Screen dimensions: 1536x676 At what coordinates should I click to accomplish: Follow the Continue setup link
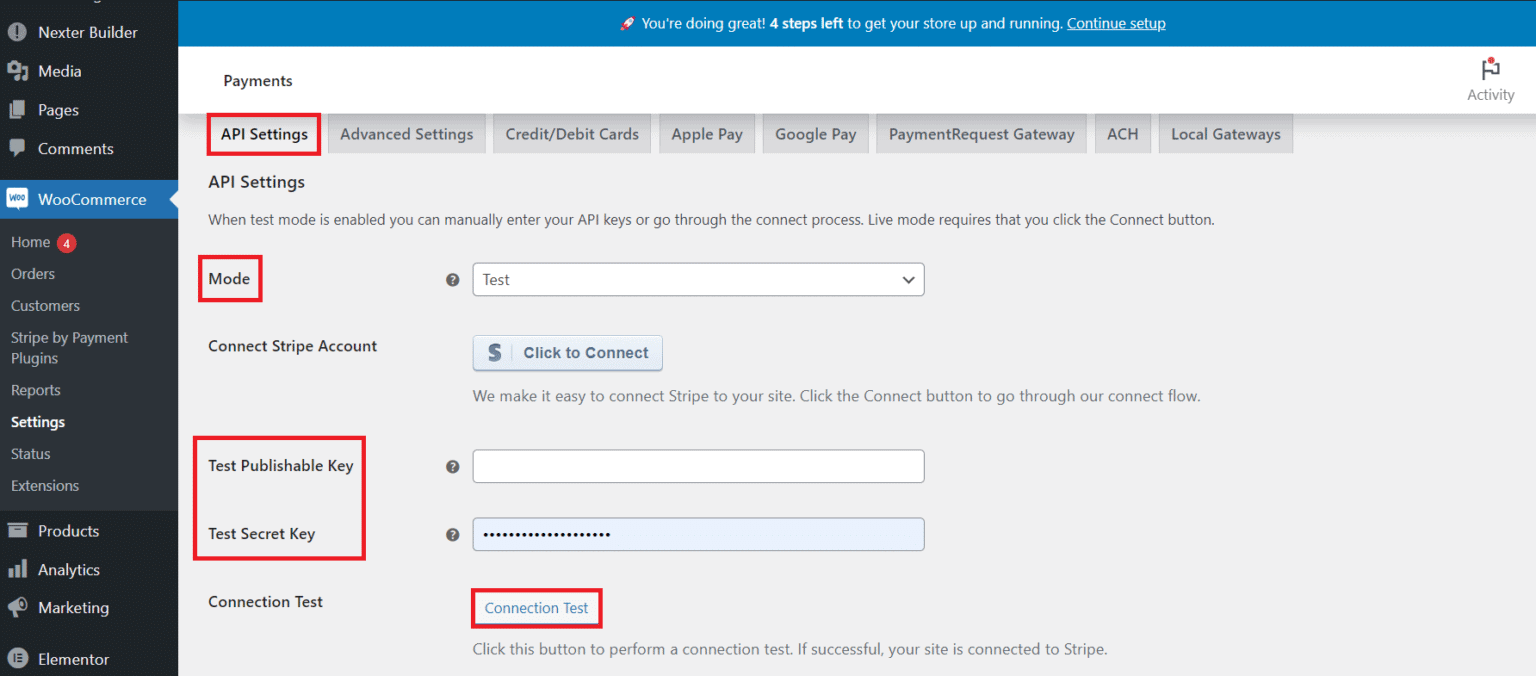coord(1116,23)
